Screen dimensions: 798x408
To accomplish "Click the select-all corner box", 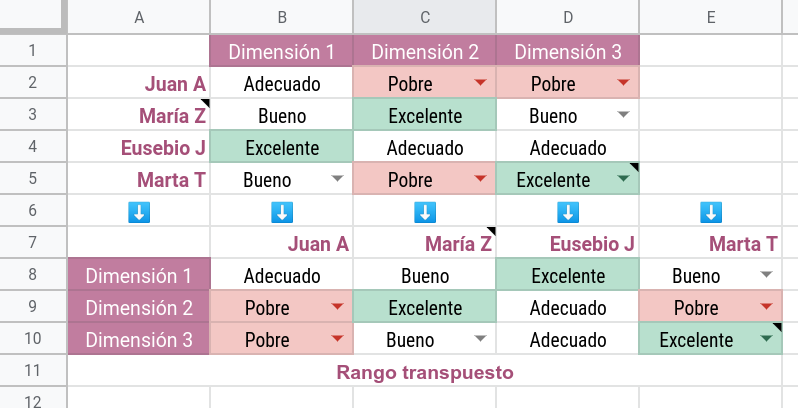I will click(x=33, y=15).
